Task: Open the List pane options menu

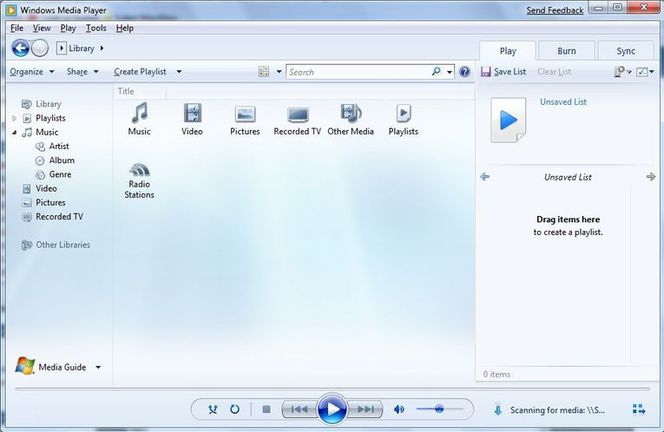Action: [646, 72]
